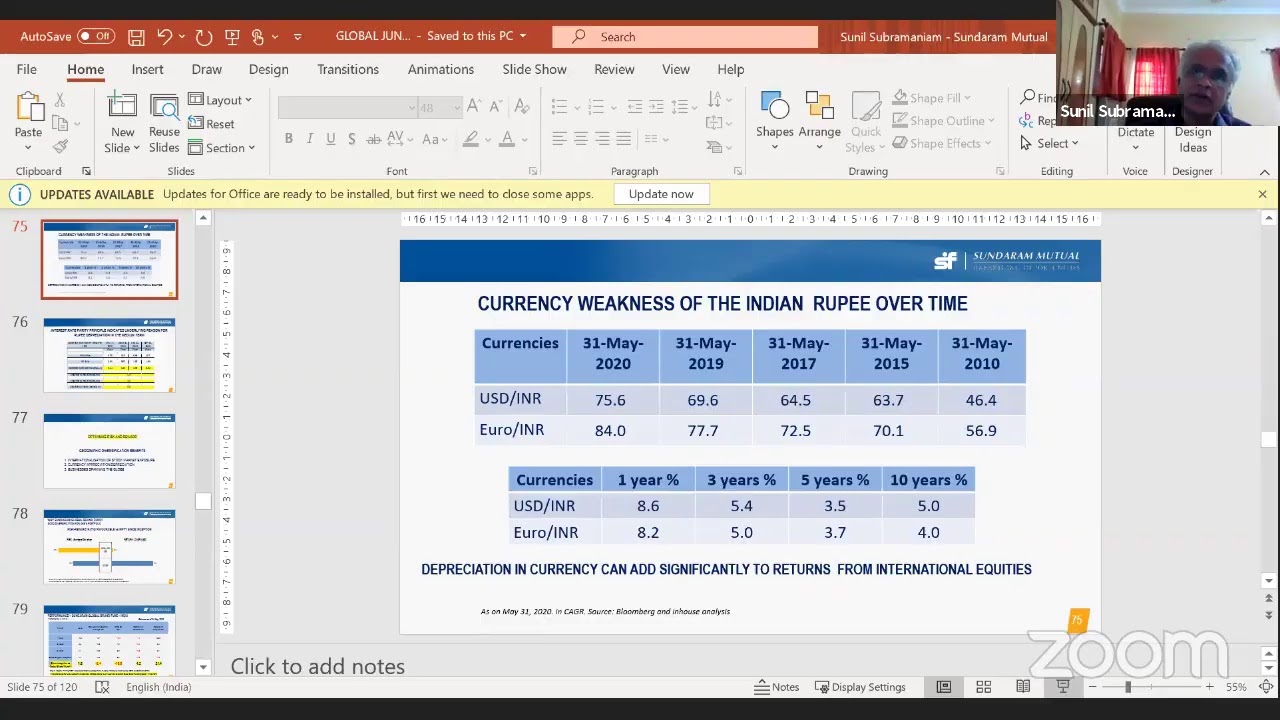Switch to the Draw tab
Image resolution: width=1280 pixels, height=720 pixels.
click(x=207, y=69)
